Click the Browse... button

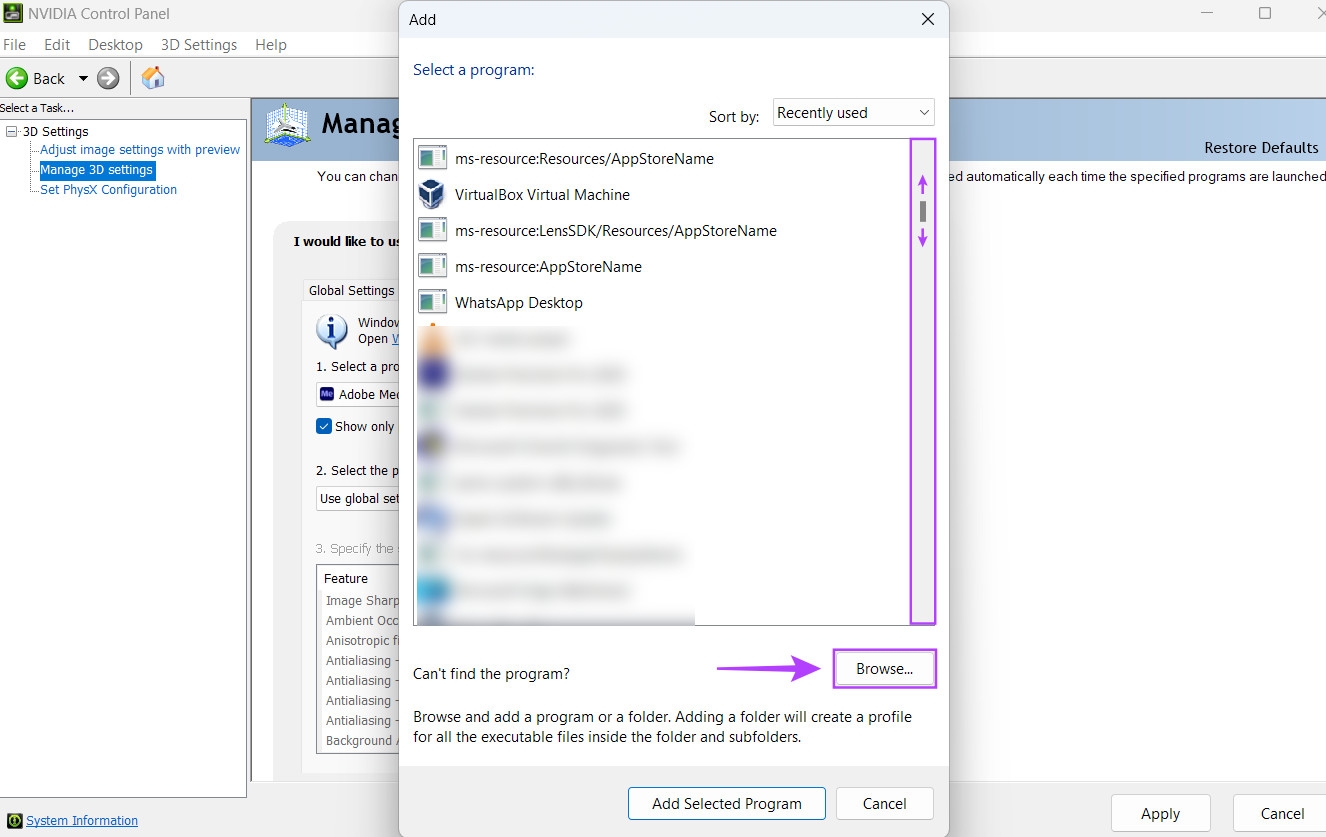point(884,669)
